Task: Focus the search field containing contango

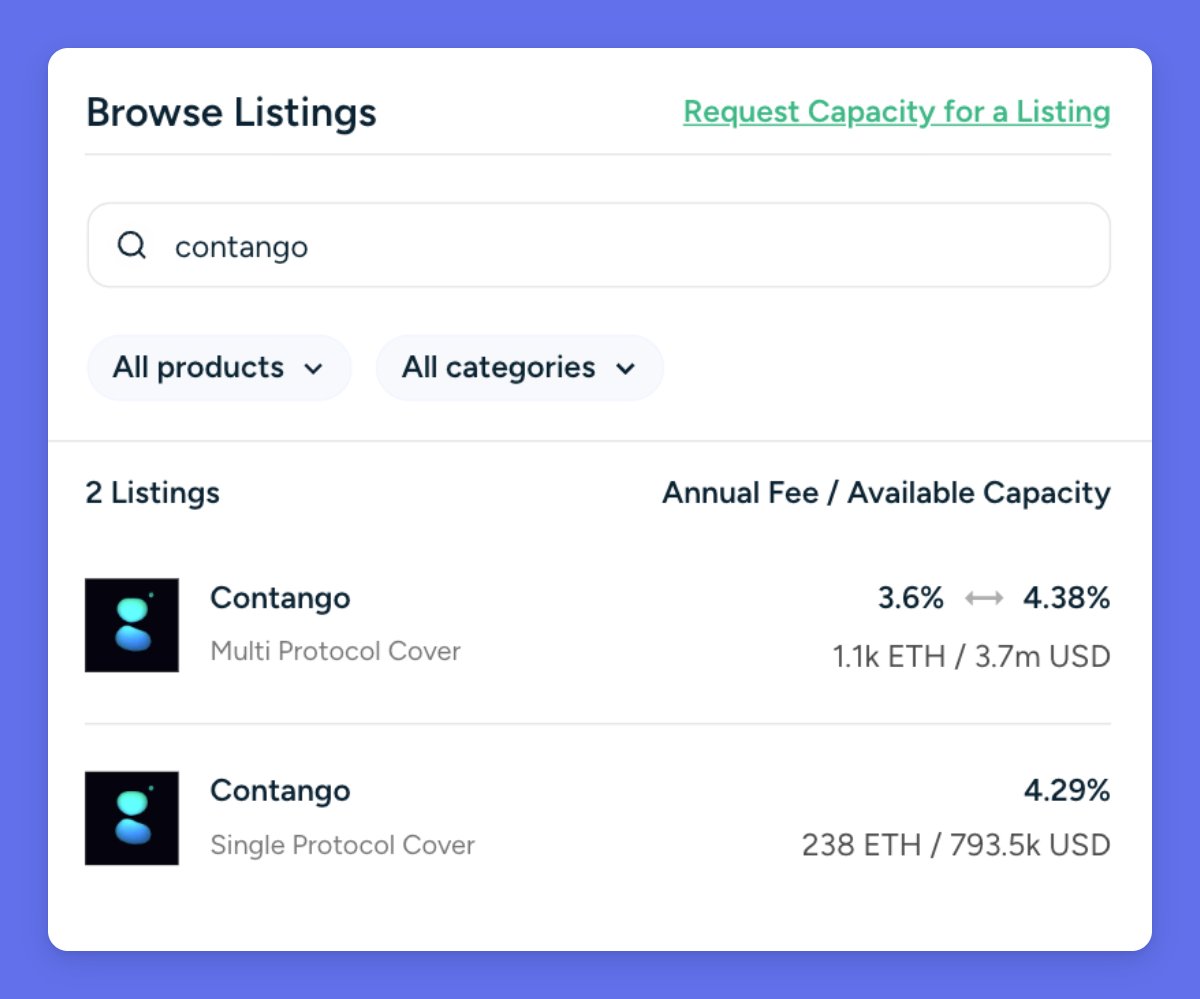Action: click(x=599, y=245)
